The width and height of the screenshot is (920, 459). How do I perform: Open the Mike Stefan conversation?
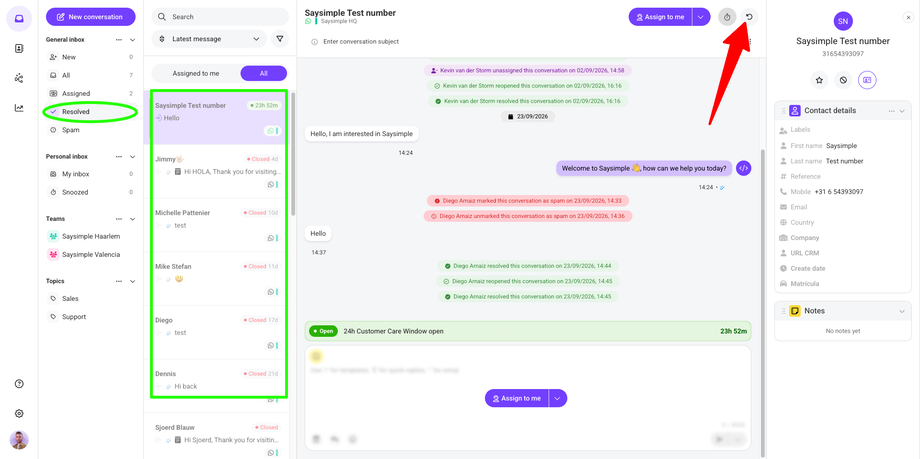[218, 279]
